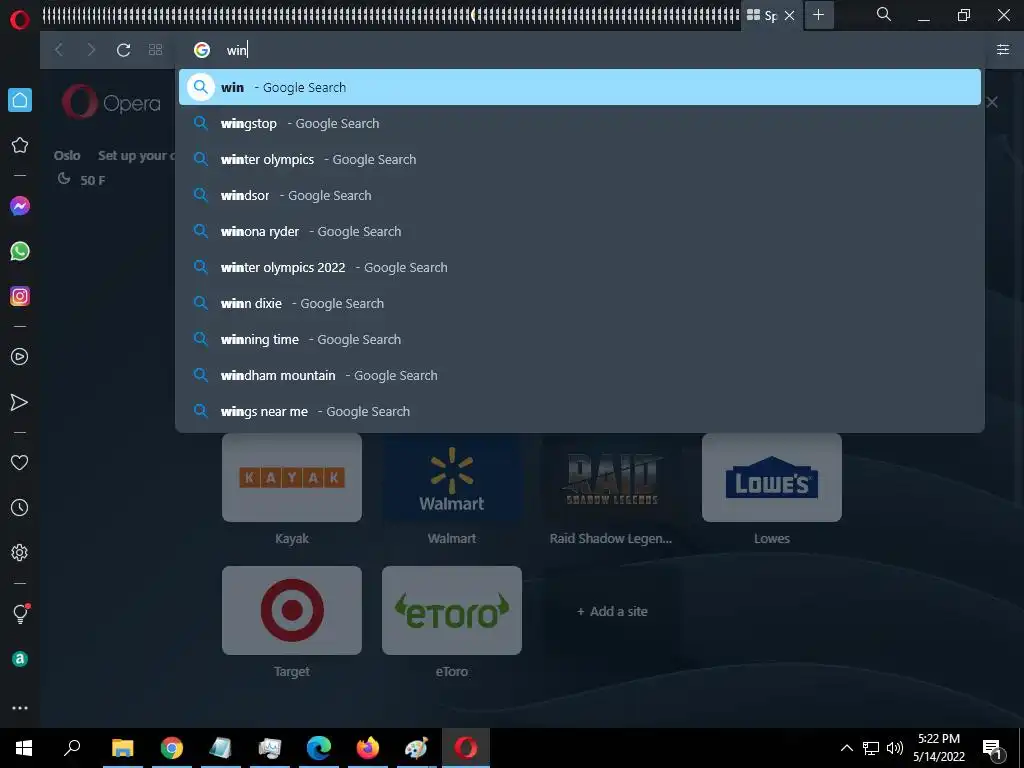1024x768 pixels.
Task: Choose the 'winona ryder' suggestion
Action: click(580, 231)
